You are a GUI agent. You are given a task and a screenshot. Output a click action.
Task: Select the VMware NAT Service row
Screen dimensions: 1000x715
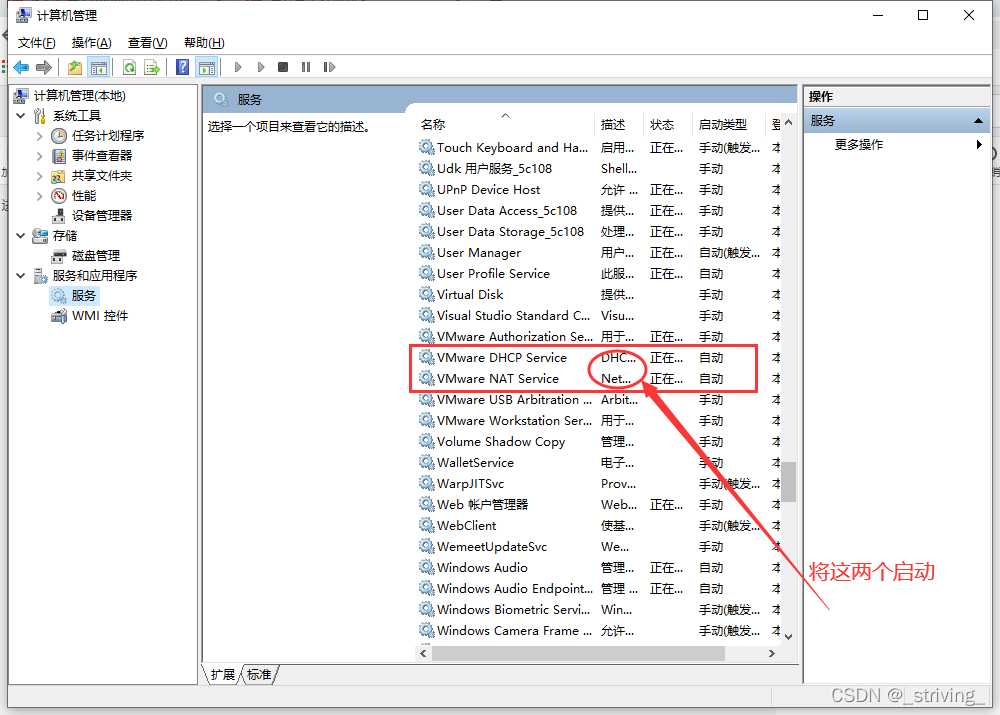599,379
